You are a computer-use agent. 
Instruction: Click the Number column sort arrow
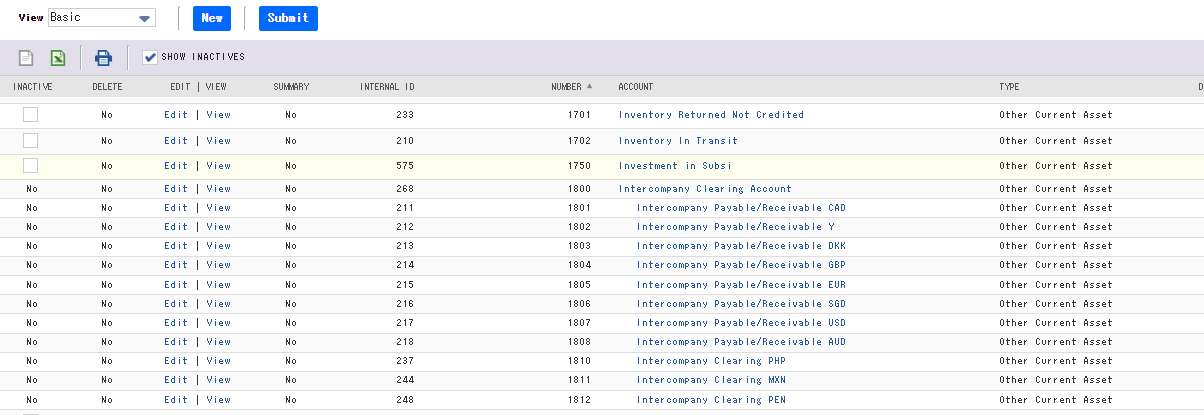pyautogui.click(x=589, y=87)
